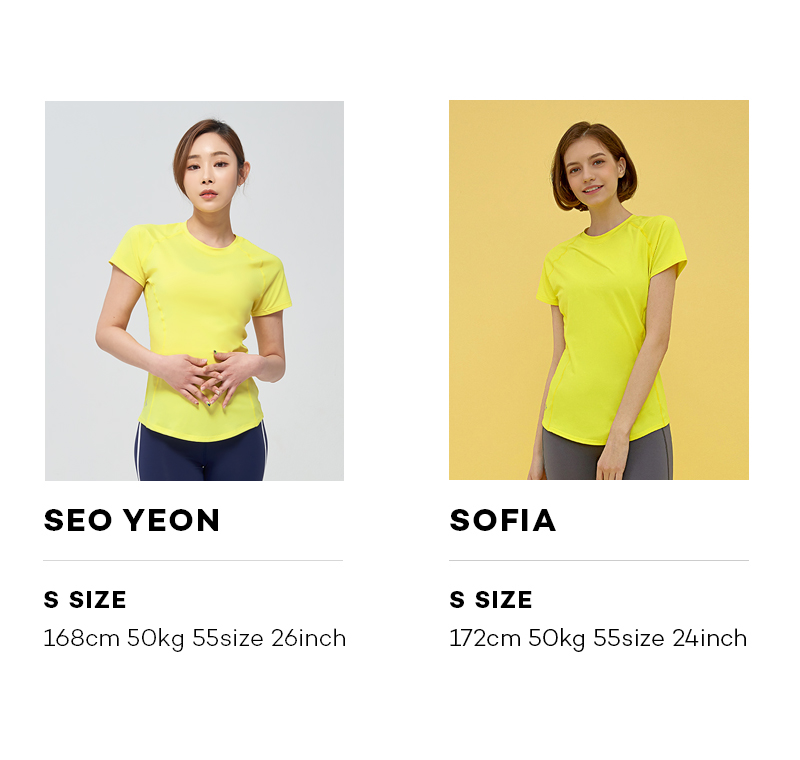The height and width of the screenshot is (760, 800).
Task: Click Seo Yeon's 26inch waist measurement
Action: coord(308,639)
